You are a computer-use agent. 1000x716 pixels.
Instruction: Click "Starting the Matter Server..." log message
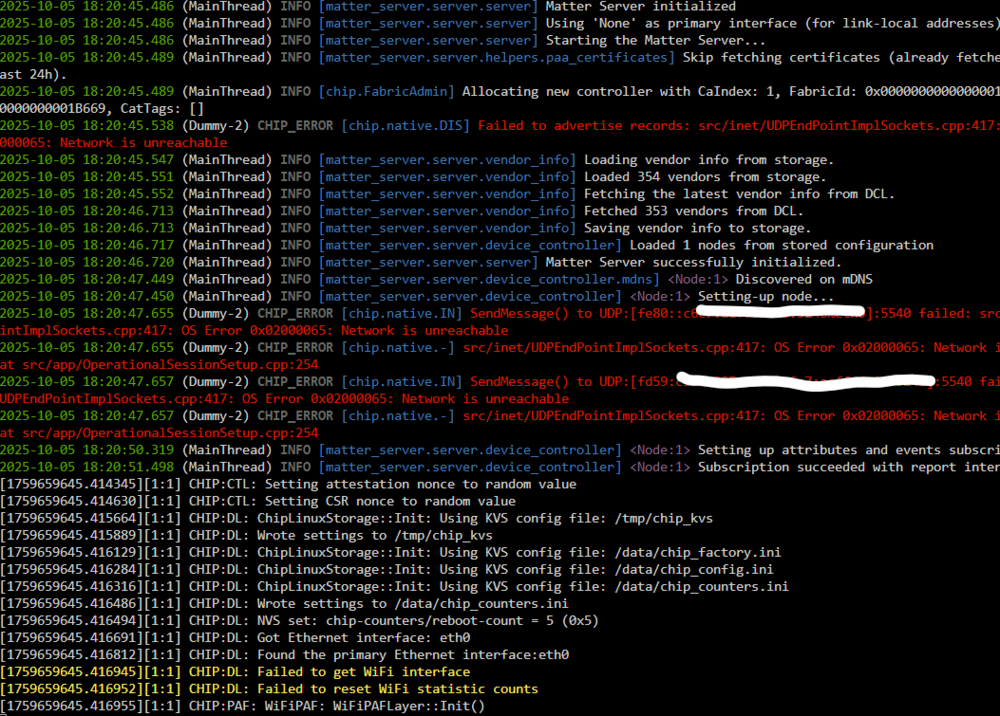655,41
